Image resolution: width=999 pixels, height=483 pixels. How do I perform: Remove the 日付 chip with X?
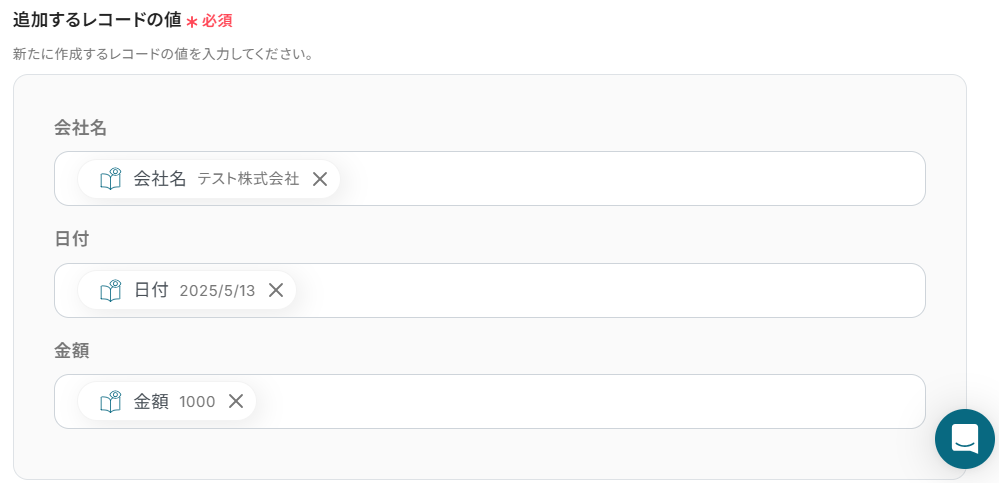pos(276,290)
